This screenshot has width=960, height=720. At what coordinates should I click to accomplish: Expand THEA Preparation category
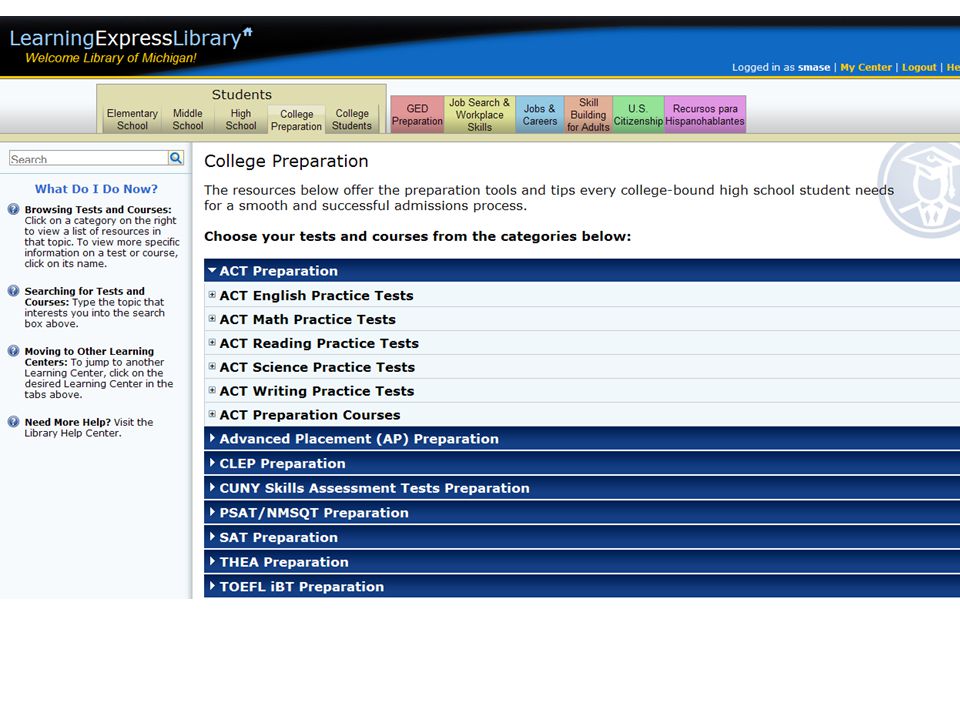pos(582,561)
